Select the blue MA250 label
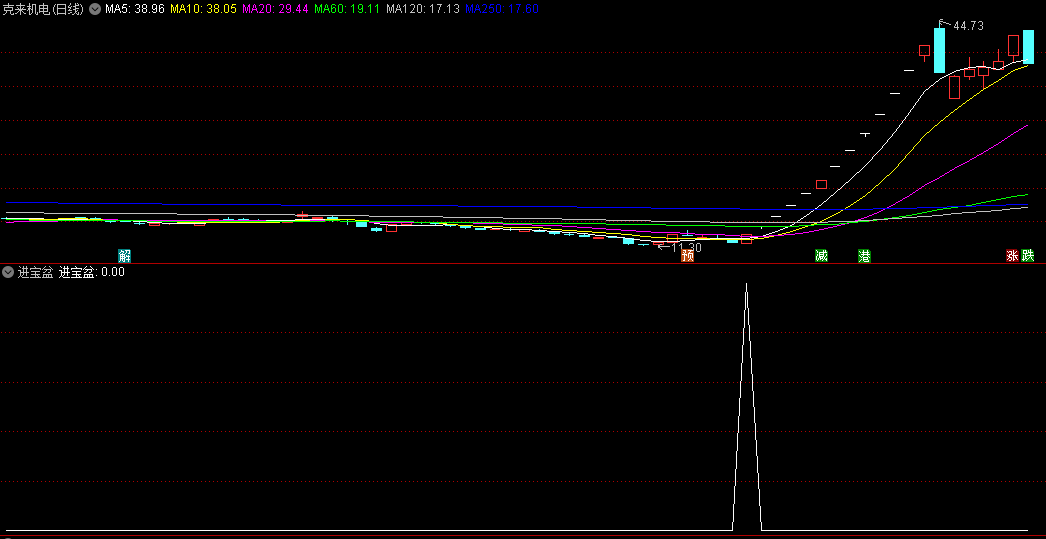 (502, 9)
